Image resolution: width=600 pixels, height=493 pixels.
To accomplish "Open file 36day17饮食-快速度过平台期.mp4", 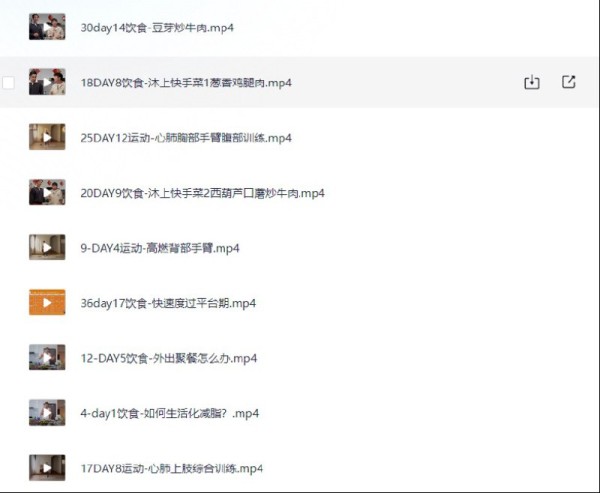I will (168, 303).
